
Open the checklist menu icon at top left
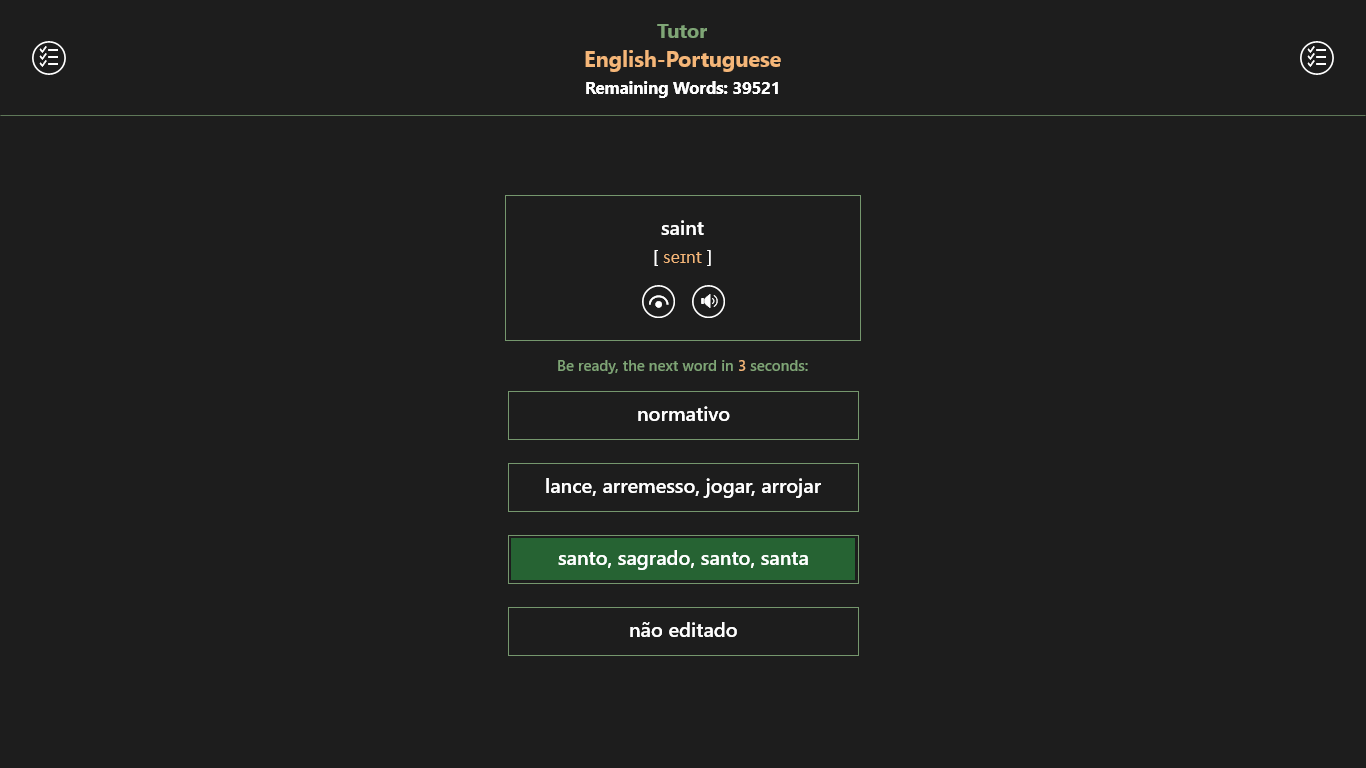[x=49, y=58]
